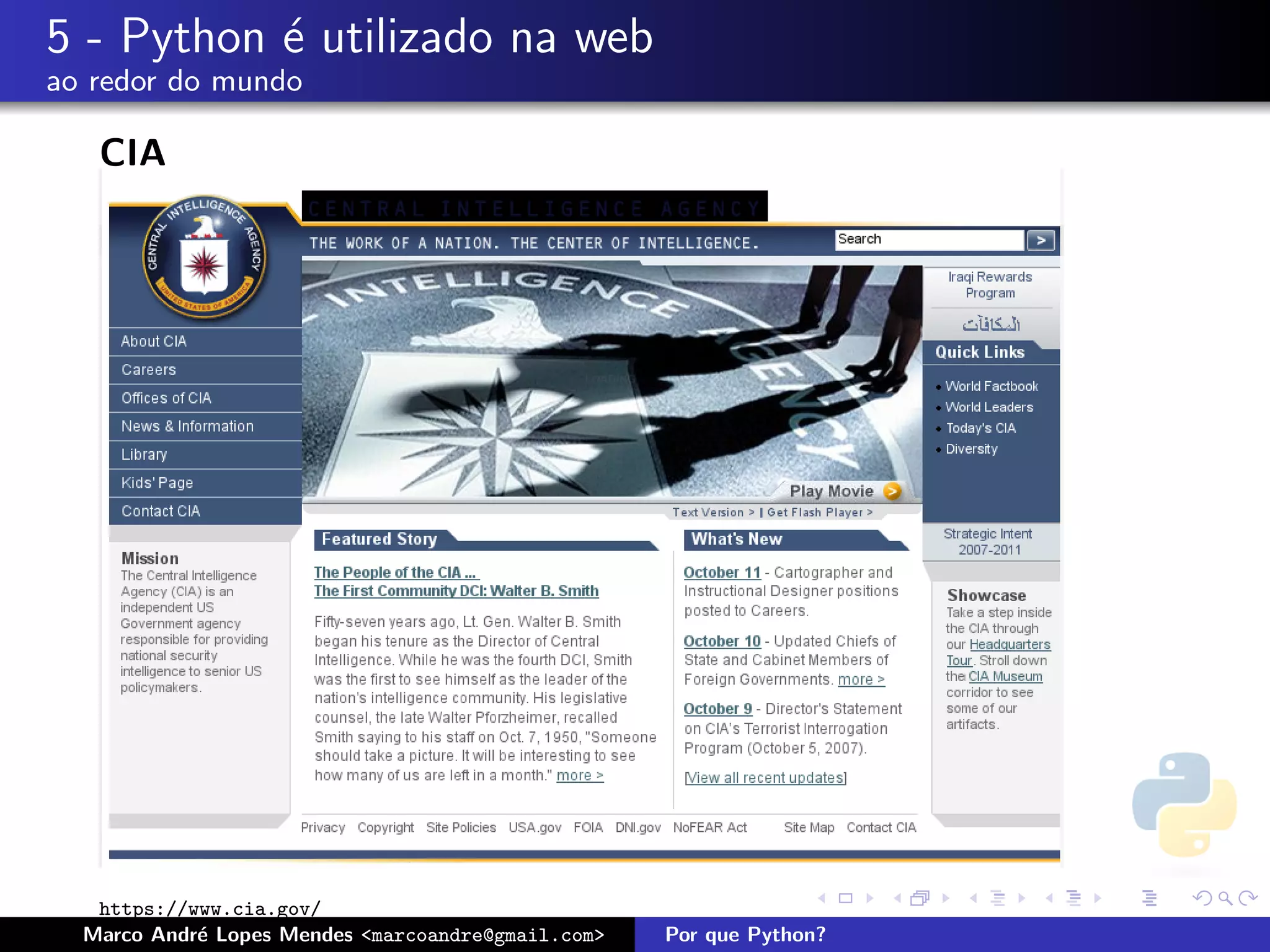Open Strategic Intent 2007-2011 link

(988, 542)
